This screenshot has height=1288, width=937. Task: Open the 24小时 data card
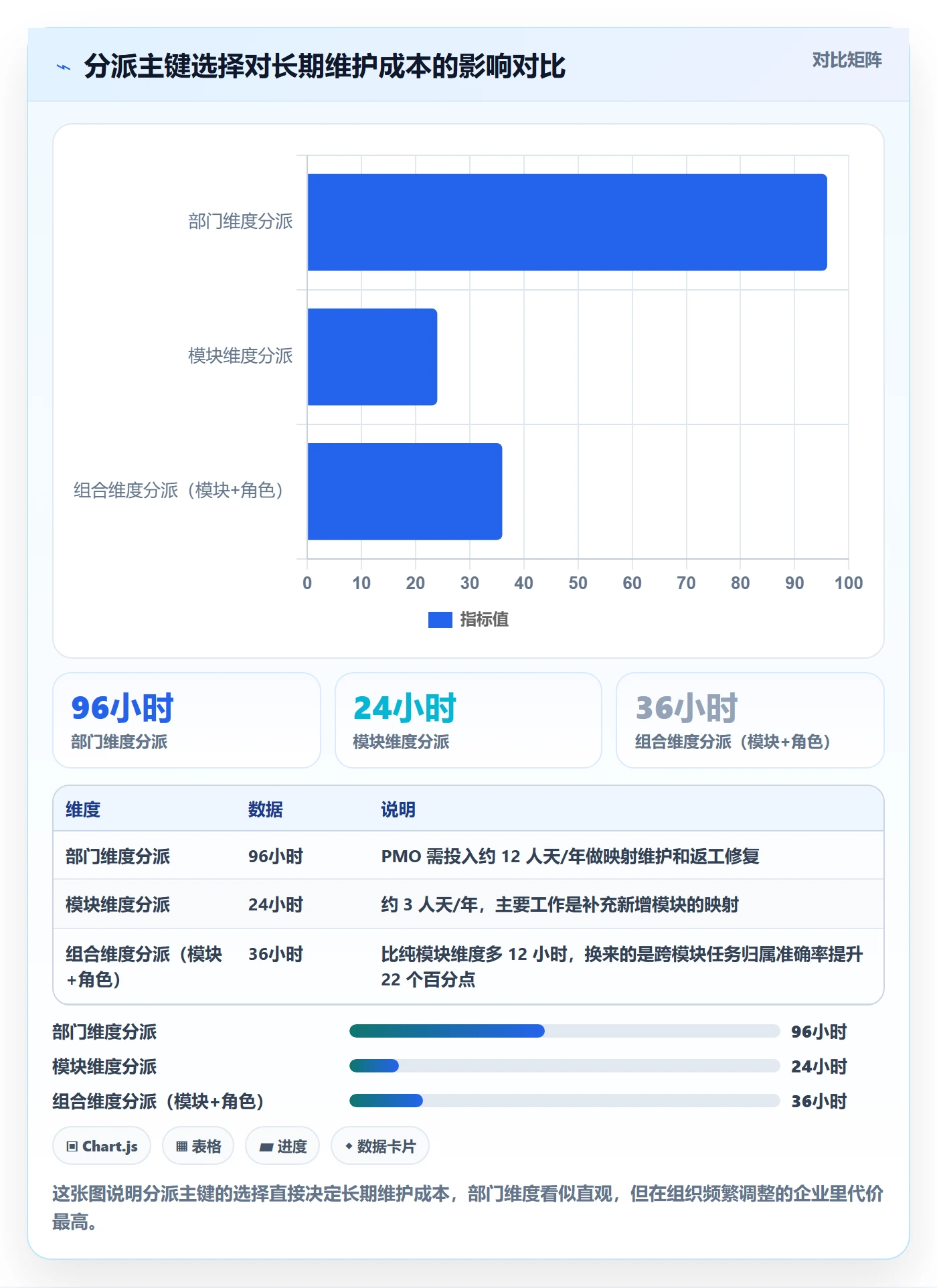468,720
